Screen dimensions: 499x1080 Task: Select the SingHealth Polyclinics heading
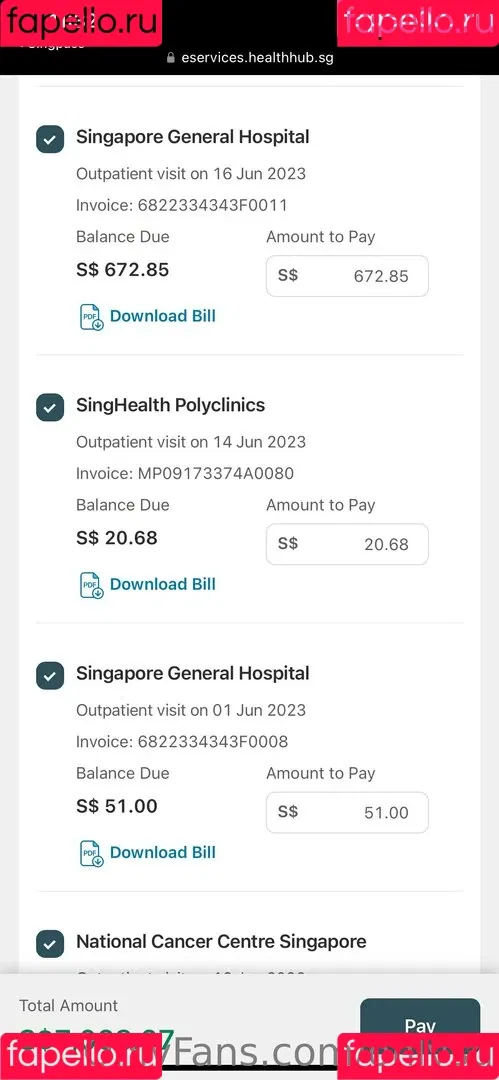coord(170,405)
